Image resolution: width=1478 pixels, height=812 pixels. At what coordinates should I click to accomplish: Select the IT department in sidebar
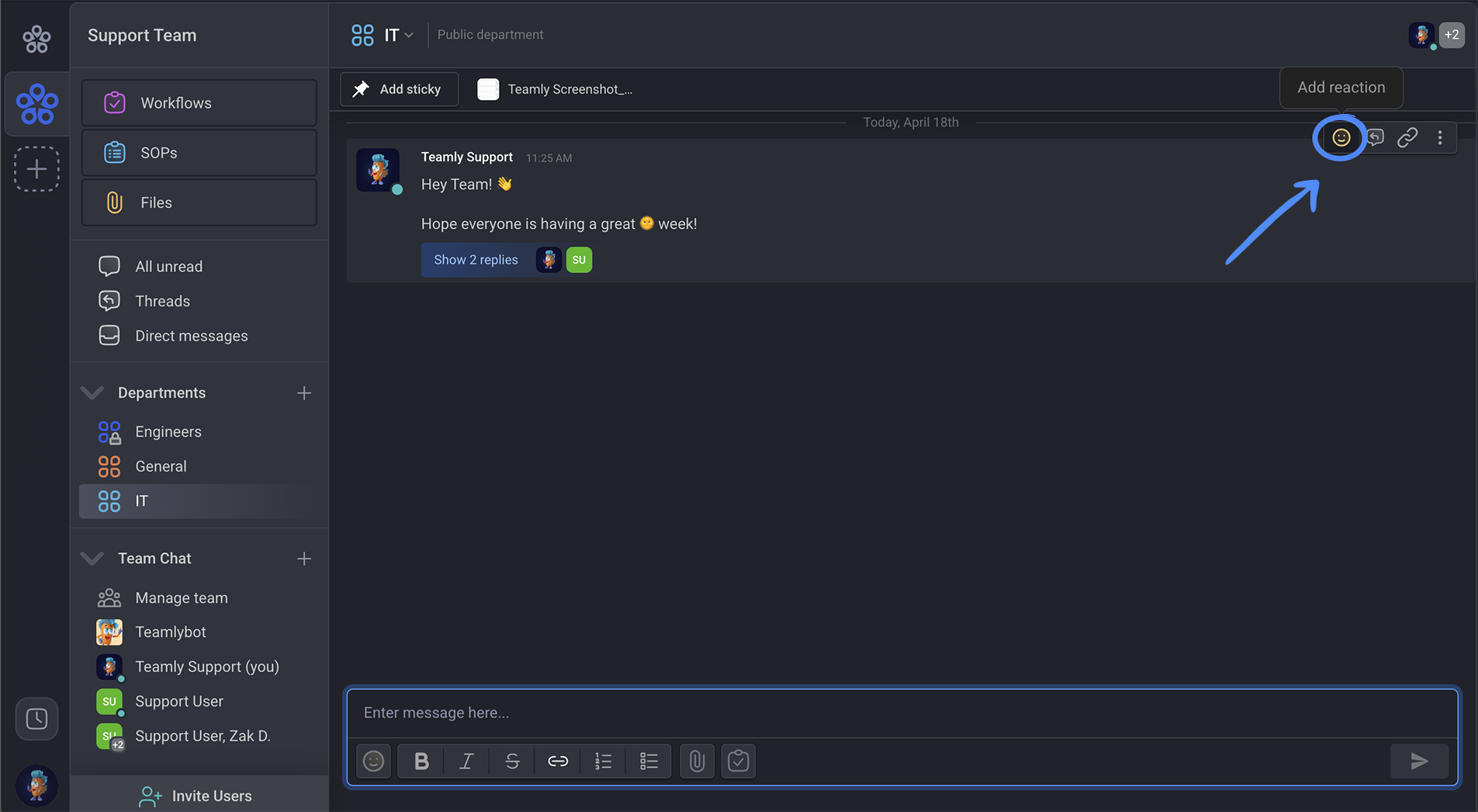(x=199, y=501)
